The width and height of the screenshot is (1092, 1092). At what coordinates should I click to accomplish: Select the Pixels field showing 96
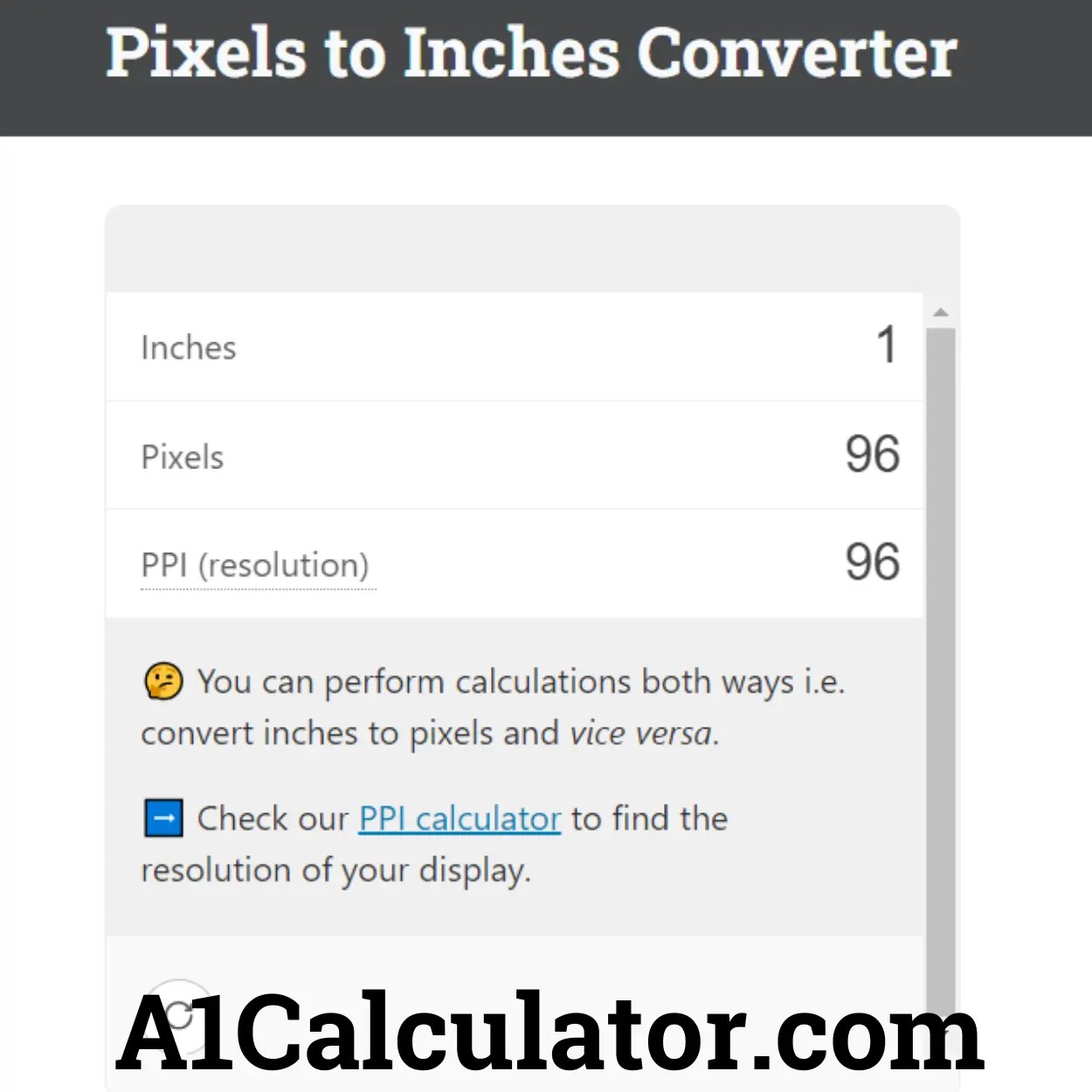pos(872,454)
